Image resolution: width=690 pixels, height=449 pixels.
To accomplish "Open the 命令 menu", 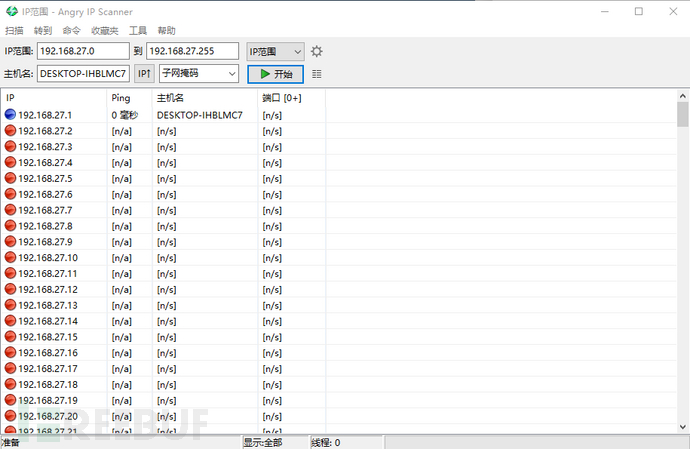I will click(x=71, y=30).
